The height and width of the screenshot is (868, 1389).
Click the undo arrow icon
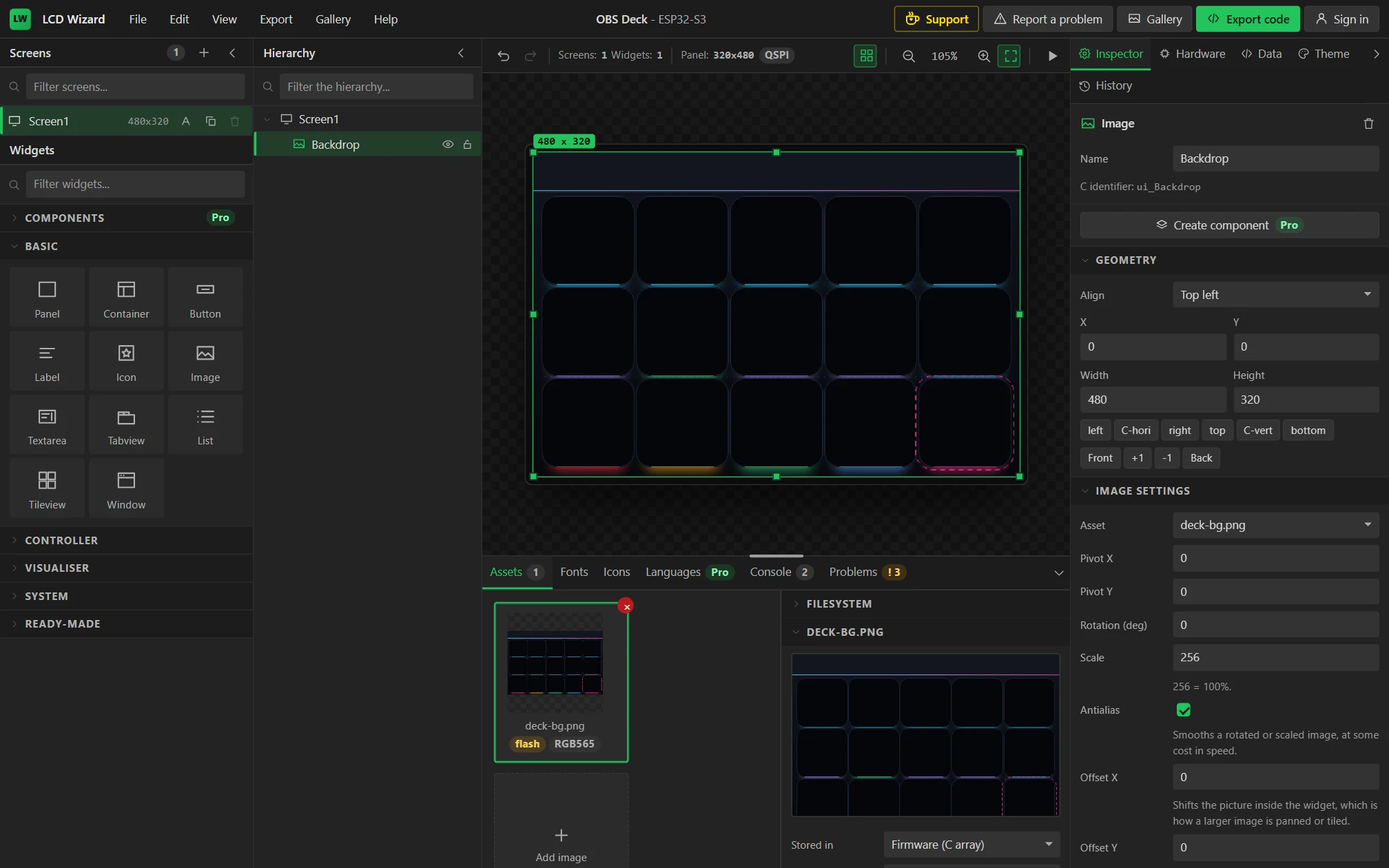[x=504, y=55]
